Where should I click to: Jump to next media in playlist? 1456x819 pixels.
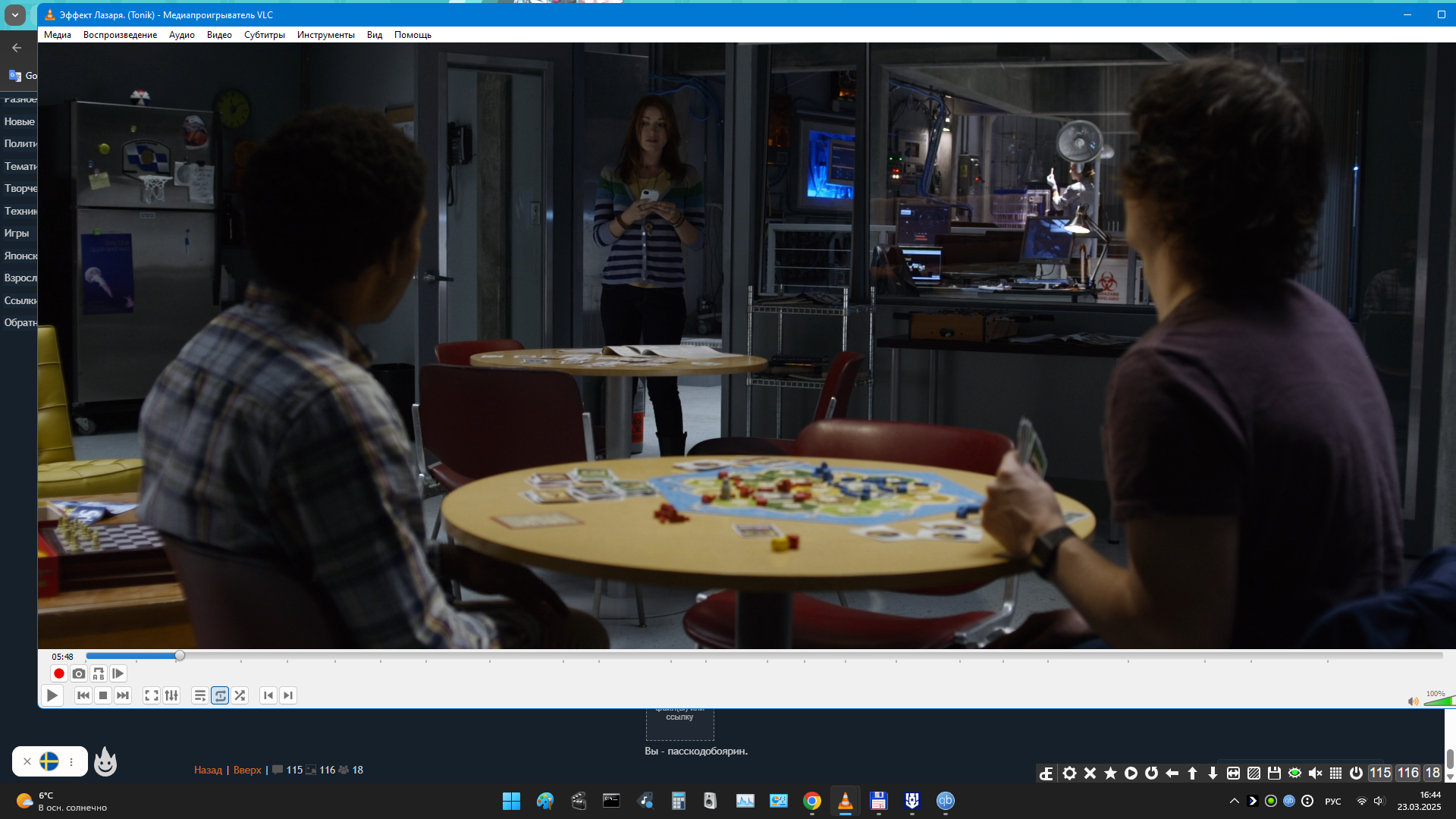[123, 695]
